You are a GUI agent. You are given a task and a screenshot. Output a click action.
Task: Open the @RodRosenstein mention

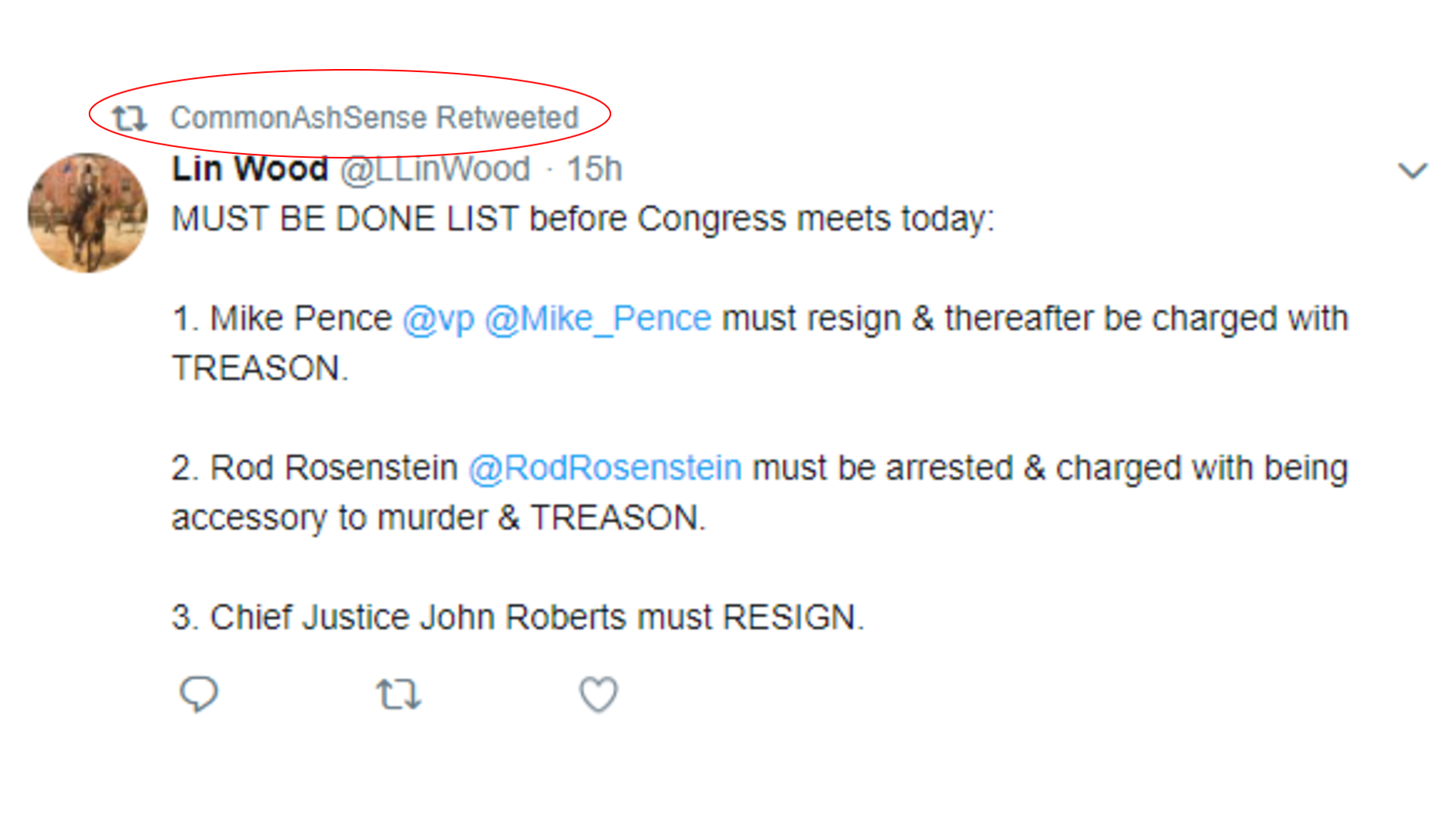pos(604,468)
